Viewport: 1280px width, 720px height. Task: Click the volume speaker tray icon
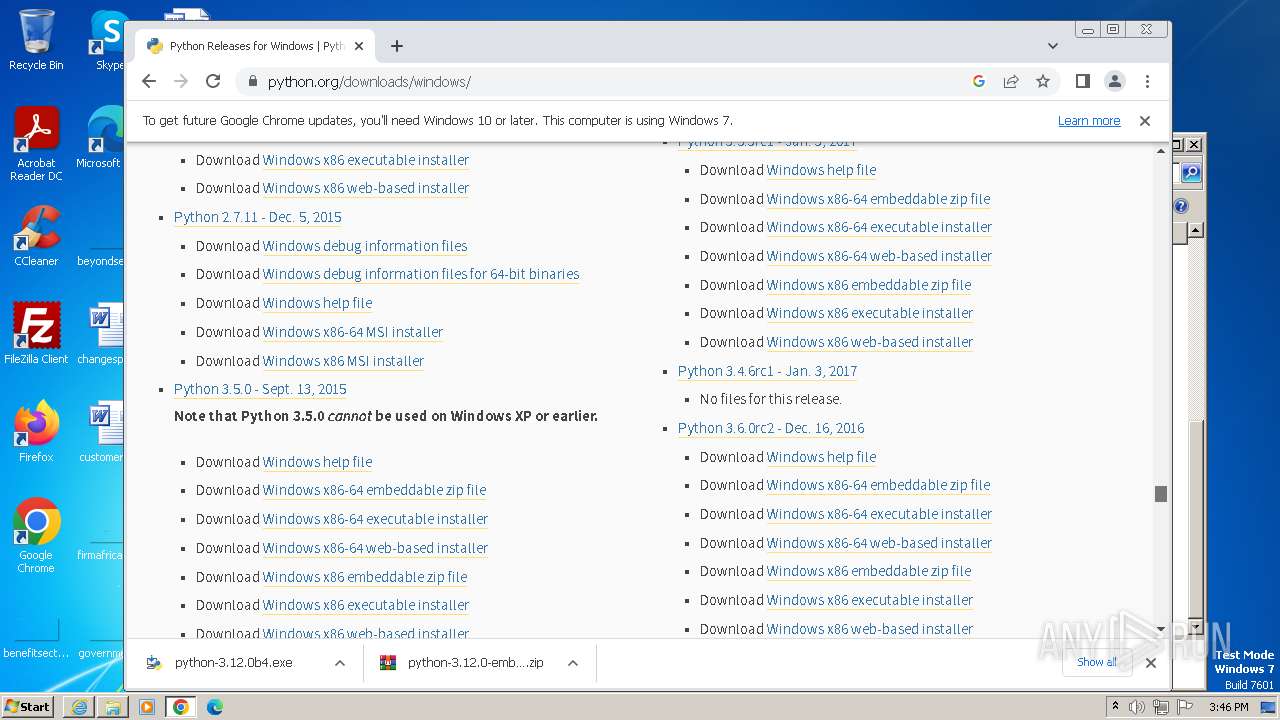tap(1137, 707)
